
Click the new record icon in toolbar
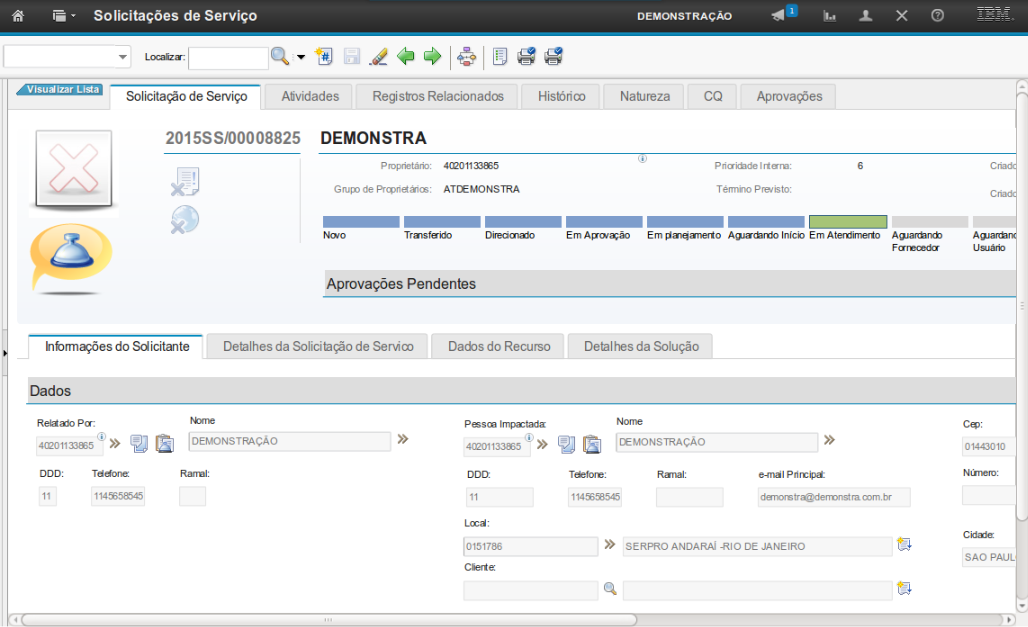323,57
